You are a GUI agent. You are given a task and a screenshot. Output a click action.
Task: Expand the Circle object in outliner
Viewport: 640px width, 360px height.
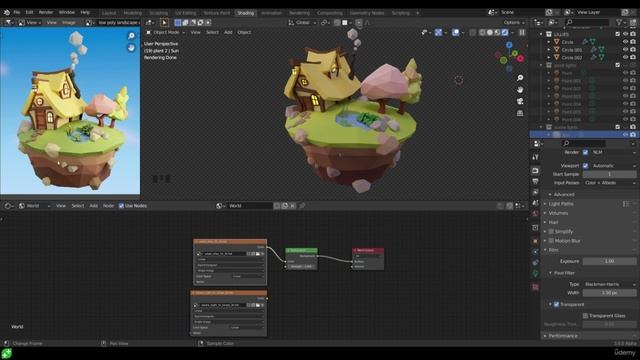[549, 42]
